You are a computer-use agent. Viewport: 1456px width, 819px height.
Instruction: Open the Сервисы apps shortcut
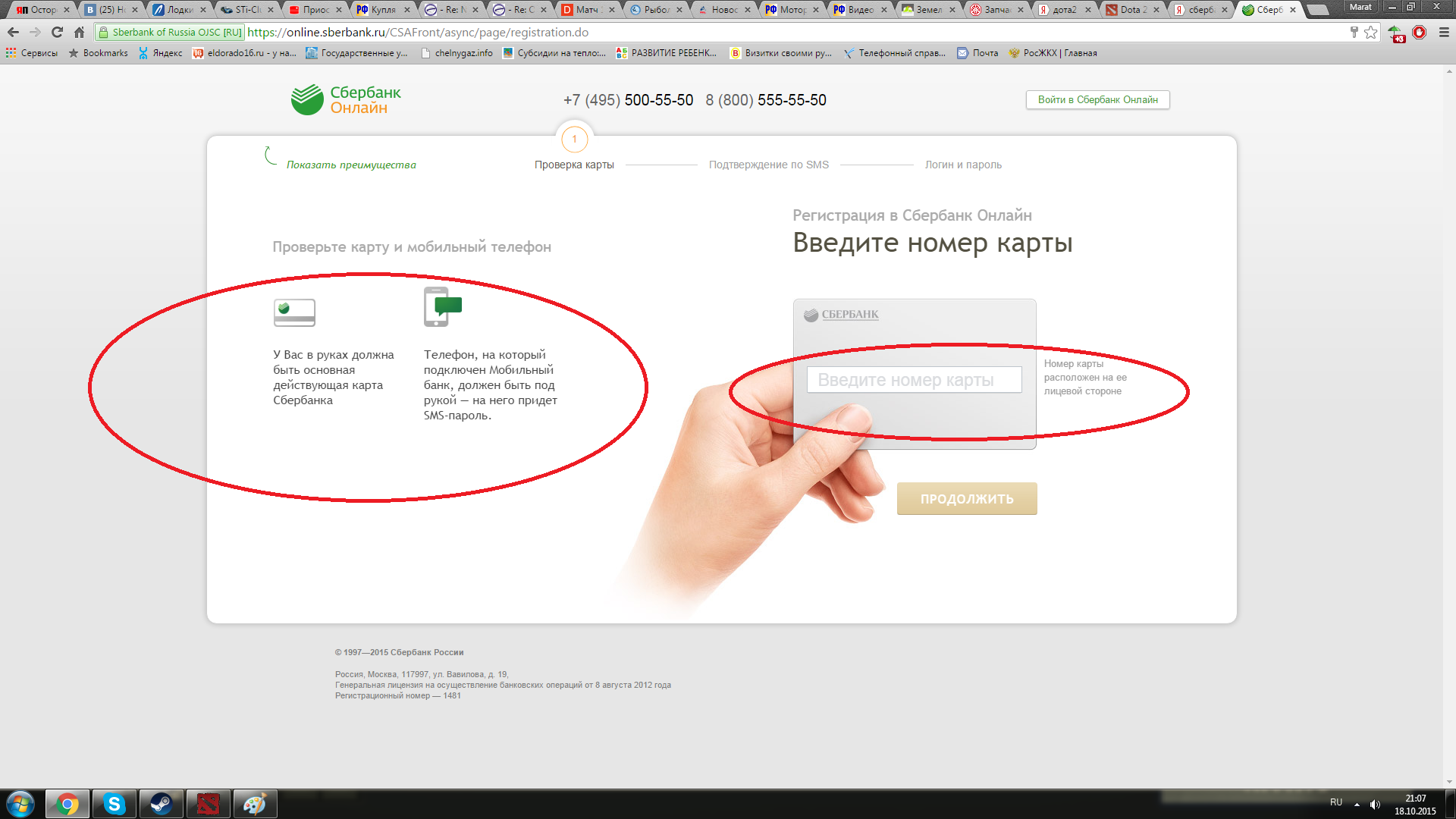[x=32, y=53]
